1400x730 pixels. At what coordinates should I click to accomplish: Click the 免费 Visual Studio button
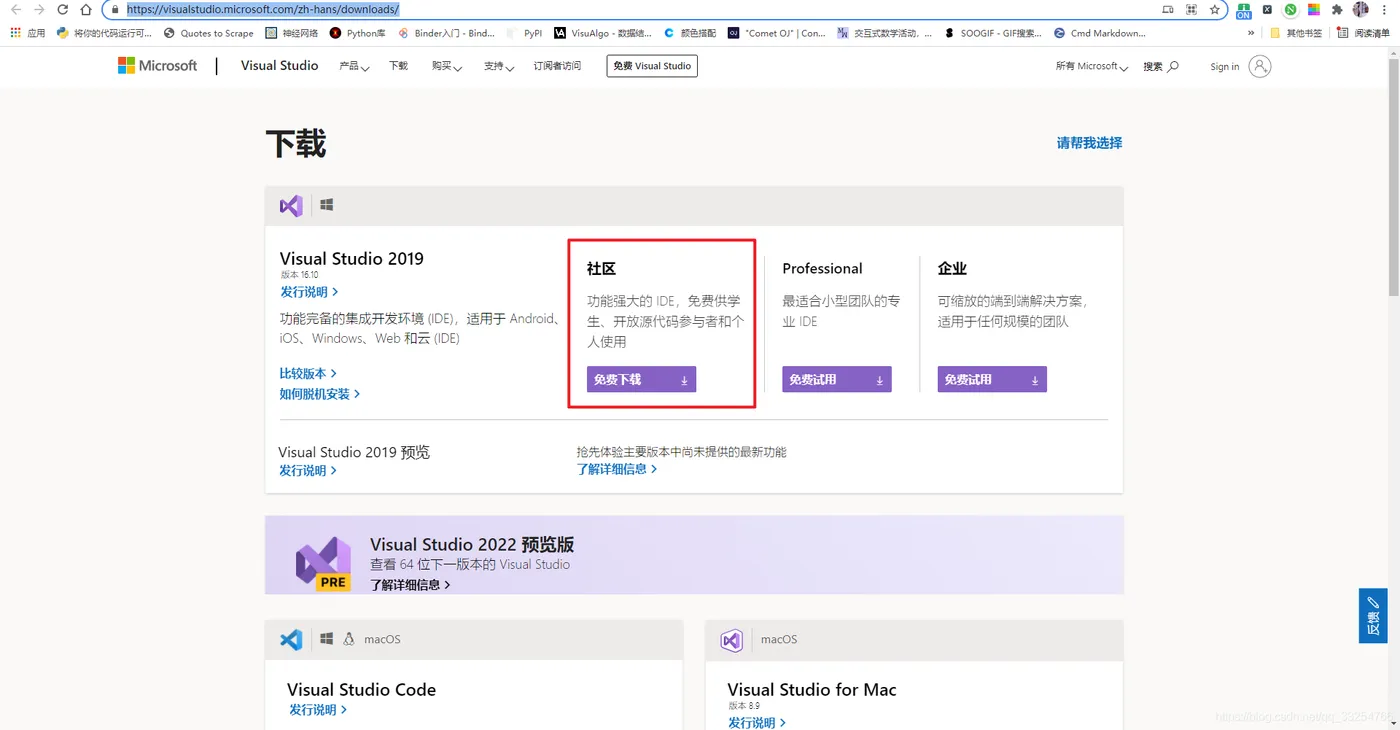click(x=652, y=66)
